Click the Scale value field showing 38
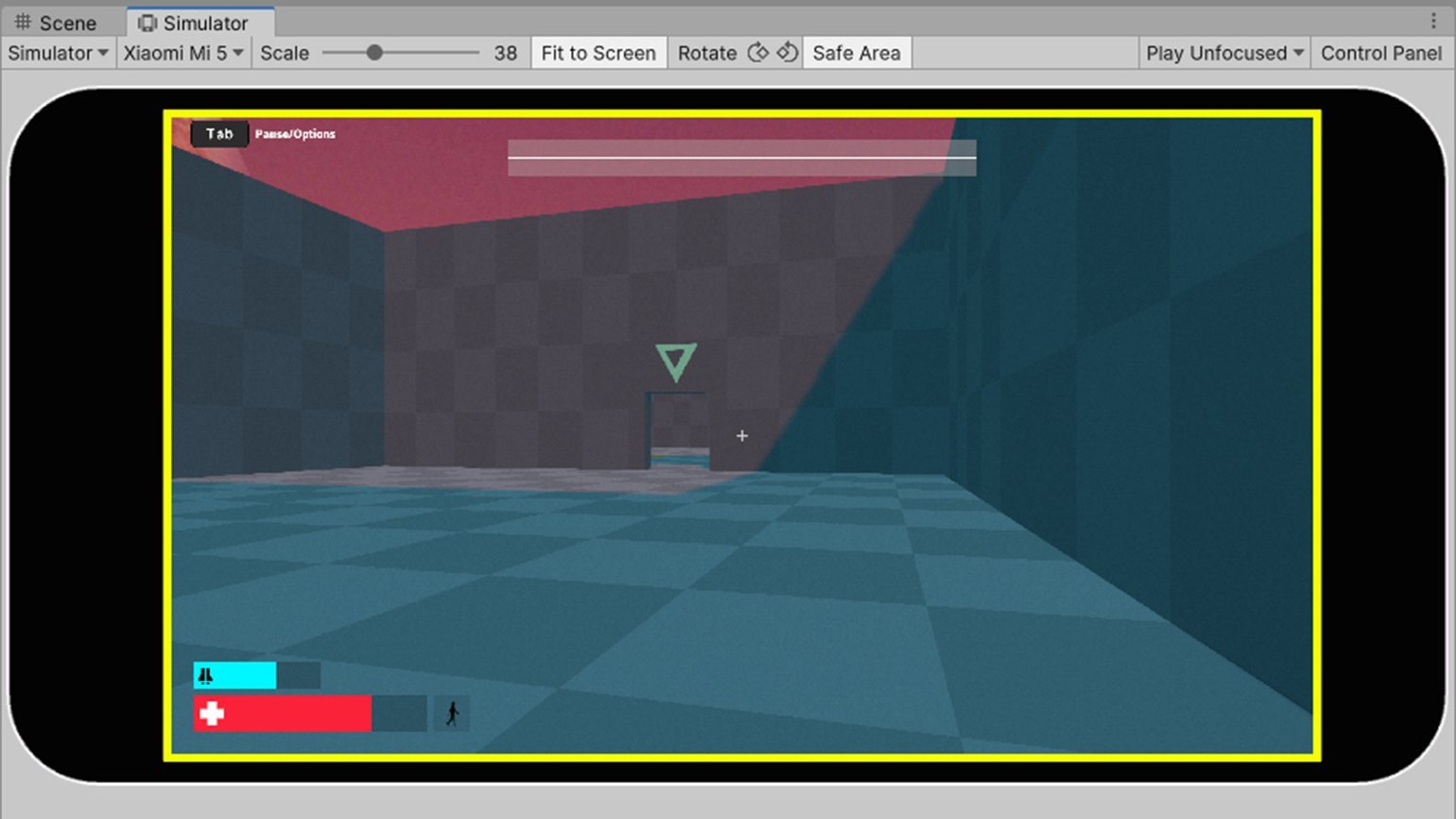This screenshot has height=819, width=1456. click(505, 53)
